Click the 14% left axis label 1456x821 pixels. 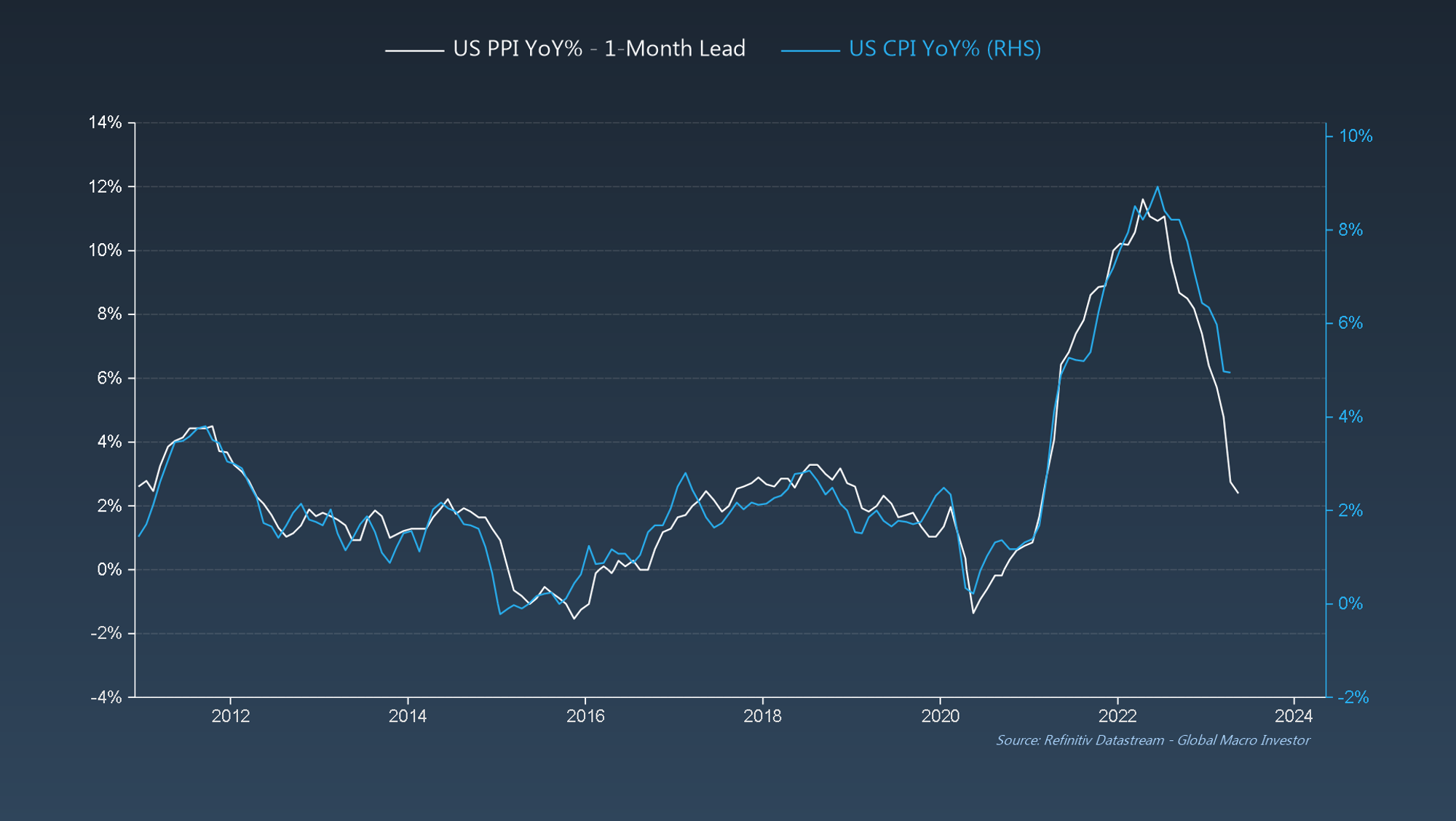106,122
